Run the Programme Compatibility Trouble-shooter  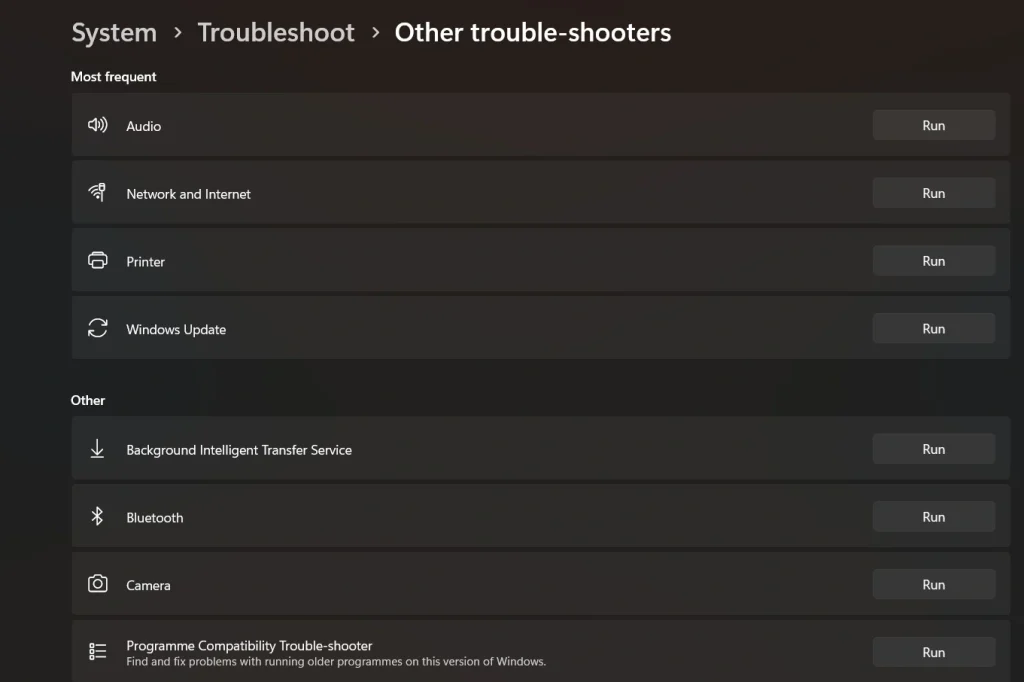click(933, 651)
